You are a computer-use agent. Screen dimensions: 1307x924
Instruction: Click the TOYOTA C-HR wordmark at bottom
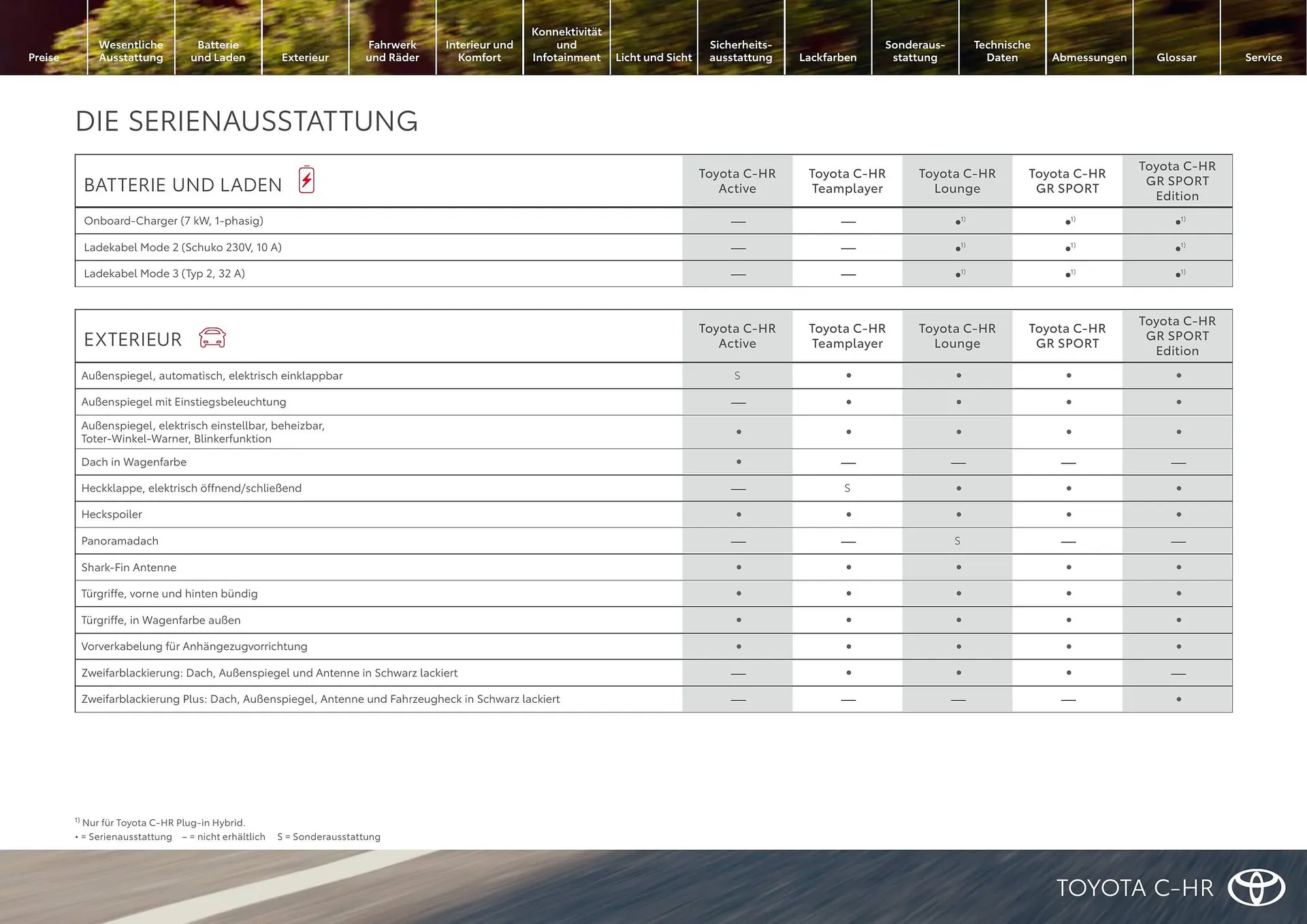pyautogui.click(x=1135, y=887)
